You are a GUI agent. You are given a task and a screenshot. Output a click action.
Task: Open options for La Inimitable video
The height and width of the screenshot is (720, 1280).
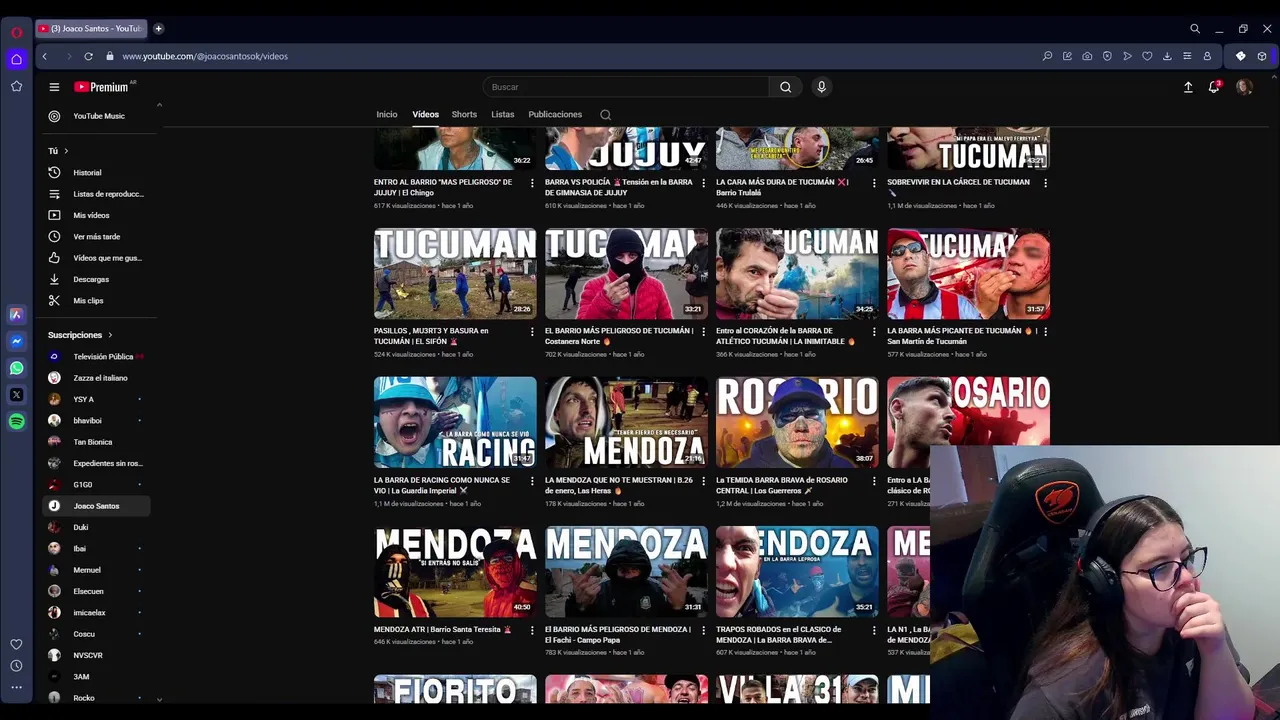874,331
